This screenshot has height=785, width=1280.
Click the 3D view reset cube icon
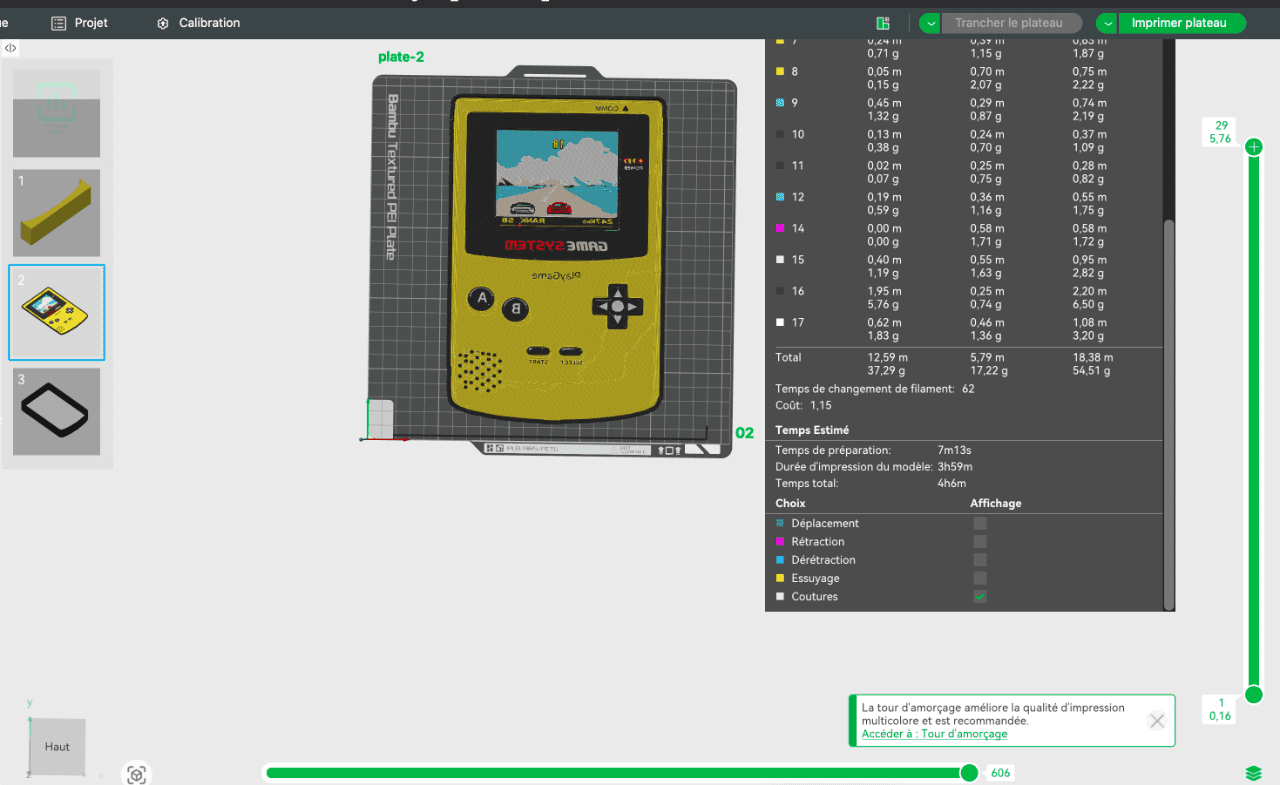[x=137, y=774]
